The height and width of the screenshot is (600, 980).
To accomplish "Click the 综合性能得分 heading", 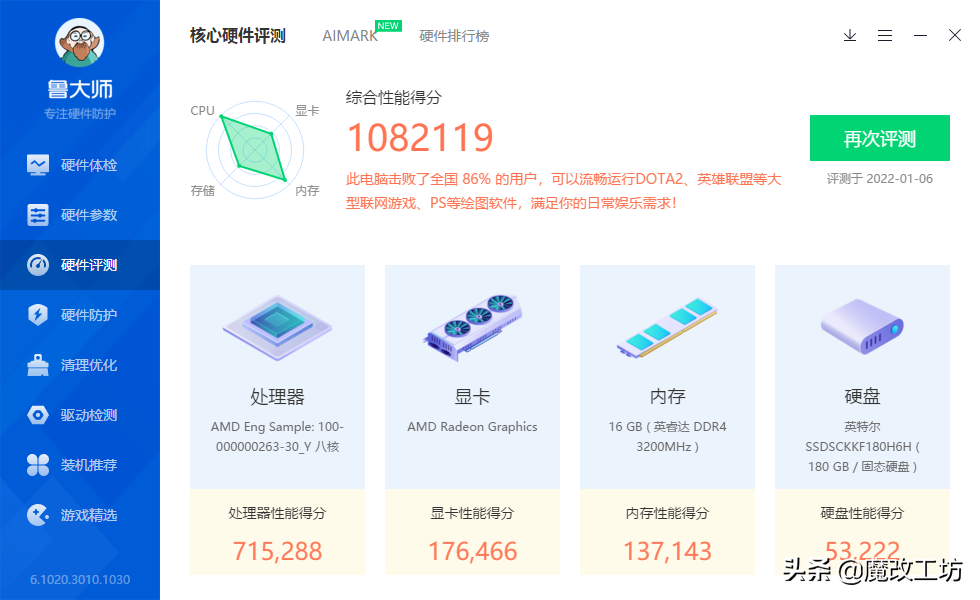I will pyautogui.click(x=394, y=98).
